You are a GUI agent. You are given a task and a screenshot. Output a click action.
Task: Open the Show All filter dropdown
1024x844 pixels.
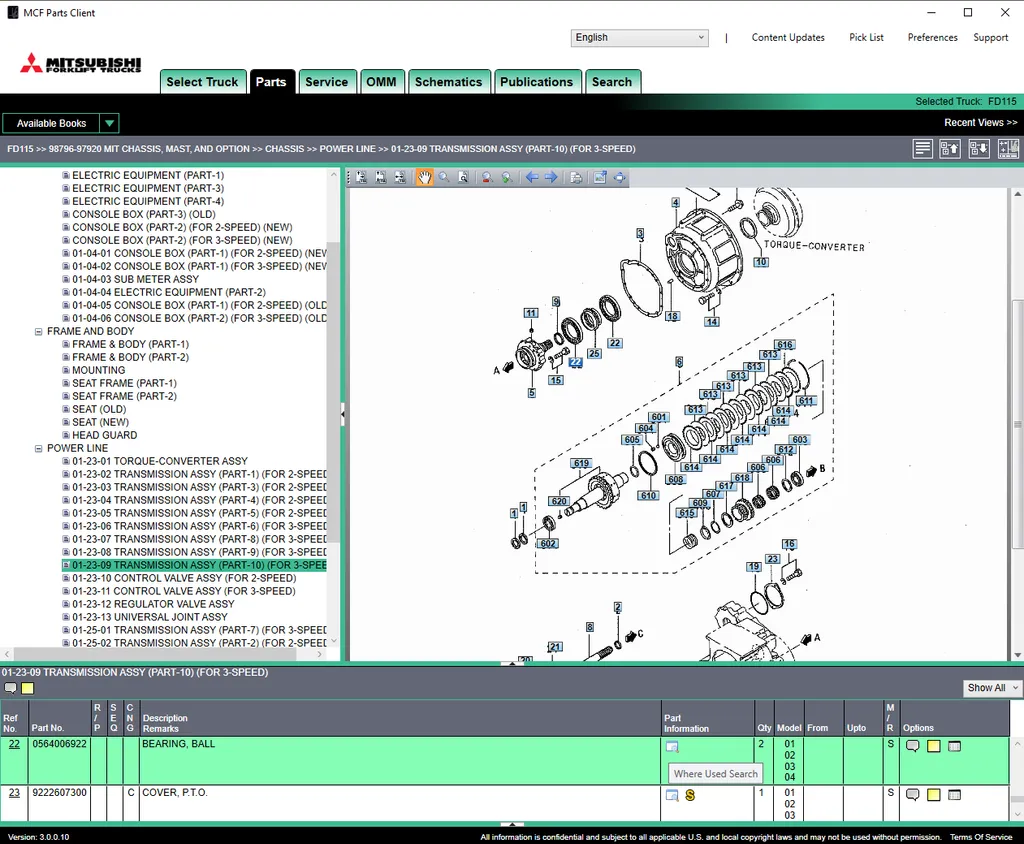[x=992, y=688]
